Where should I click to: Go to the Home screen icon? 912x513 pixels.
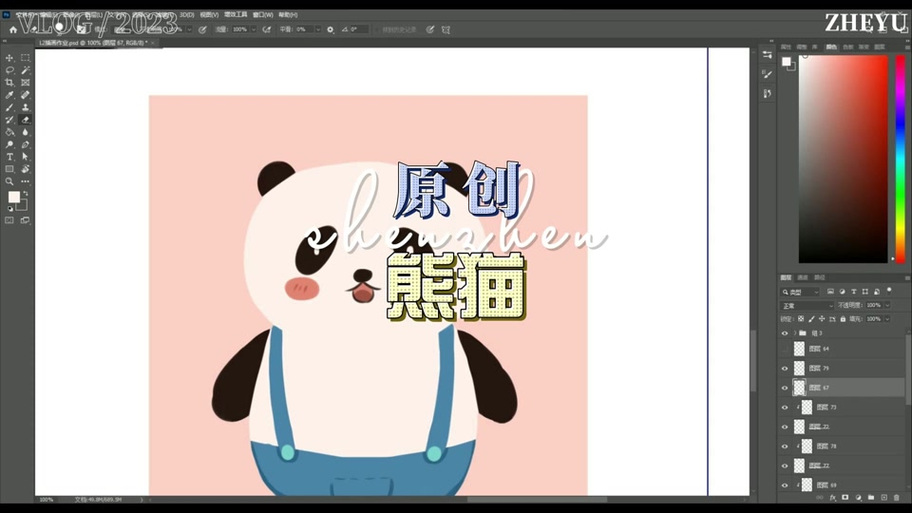click(13, 30)
